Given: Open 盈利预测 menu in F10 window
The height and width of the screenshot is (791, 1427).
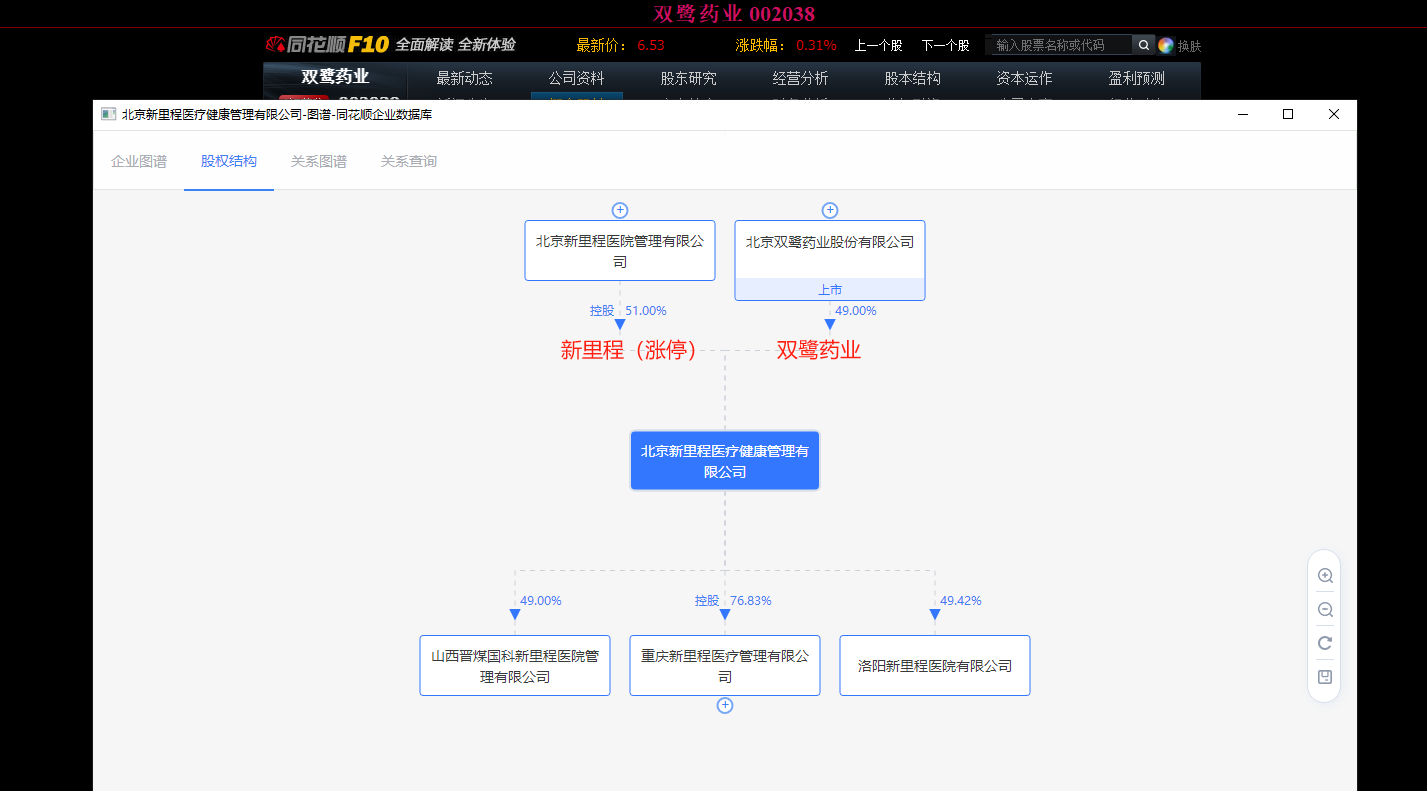Looking at the screenshot, I should click(x=1137, y=78).
